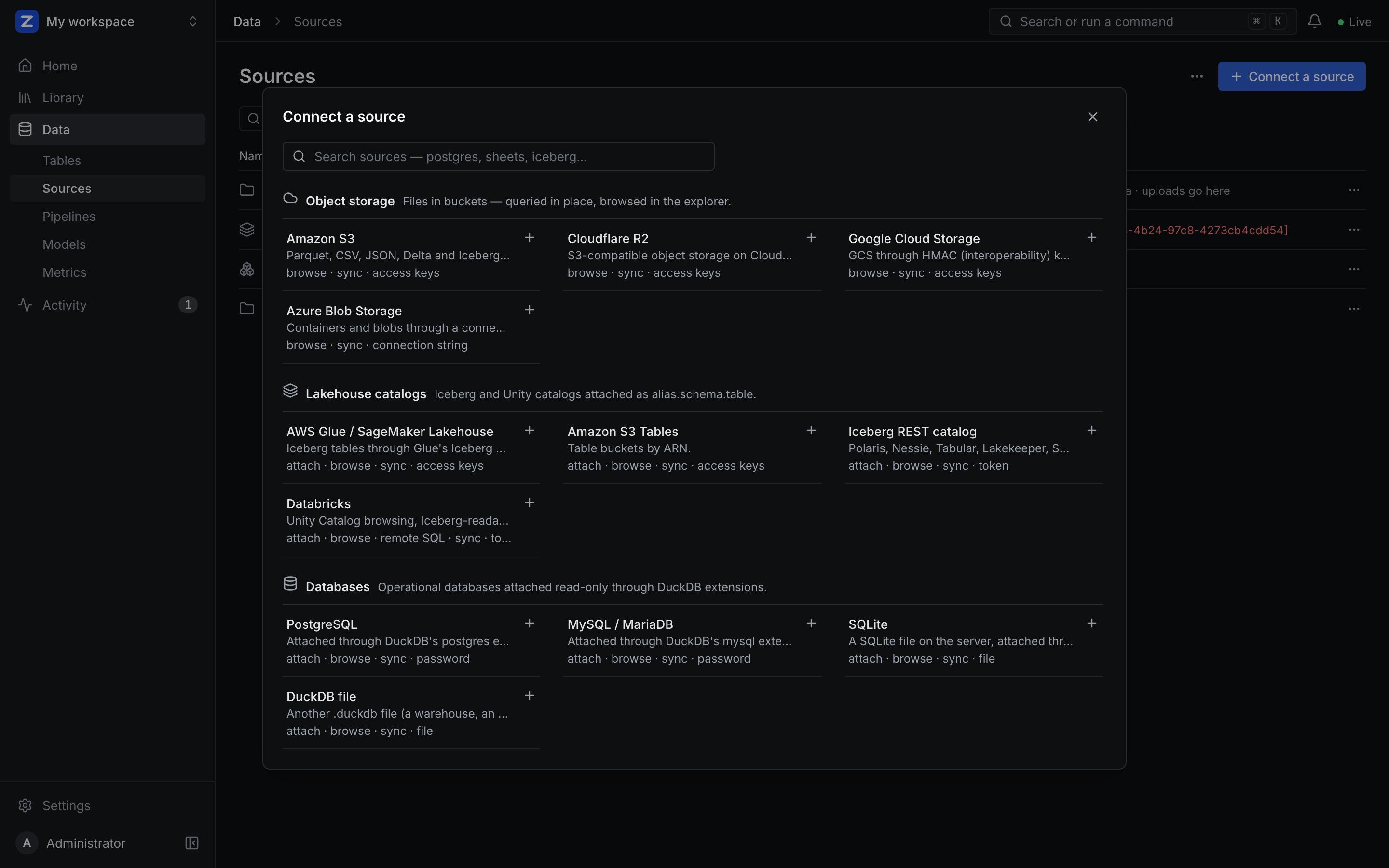Select the Amazon S3 source title

[x=320, y=238]
